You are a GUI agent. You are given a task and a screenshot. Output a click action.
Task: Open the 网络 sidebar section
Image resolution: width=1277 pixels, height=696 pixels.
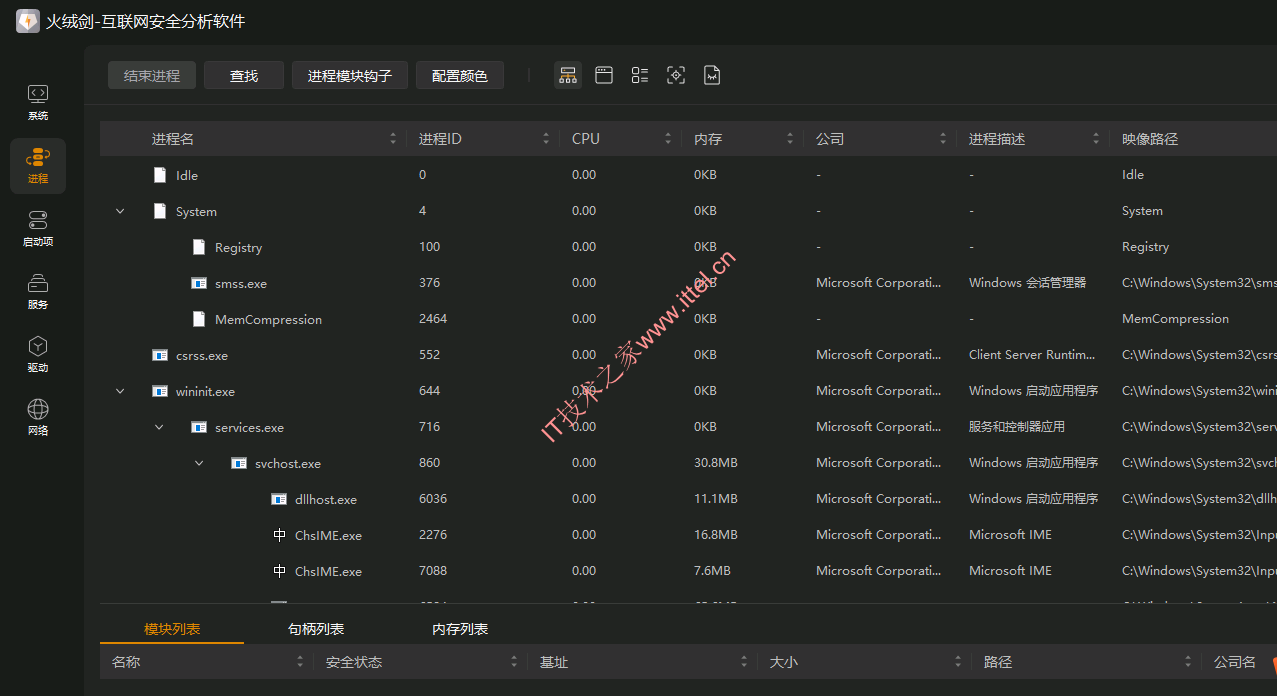pos(38,418)
